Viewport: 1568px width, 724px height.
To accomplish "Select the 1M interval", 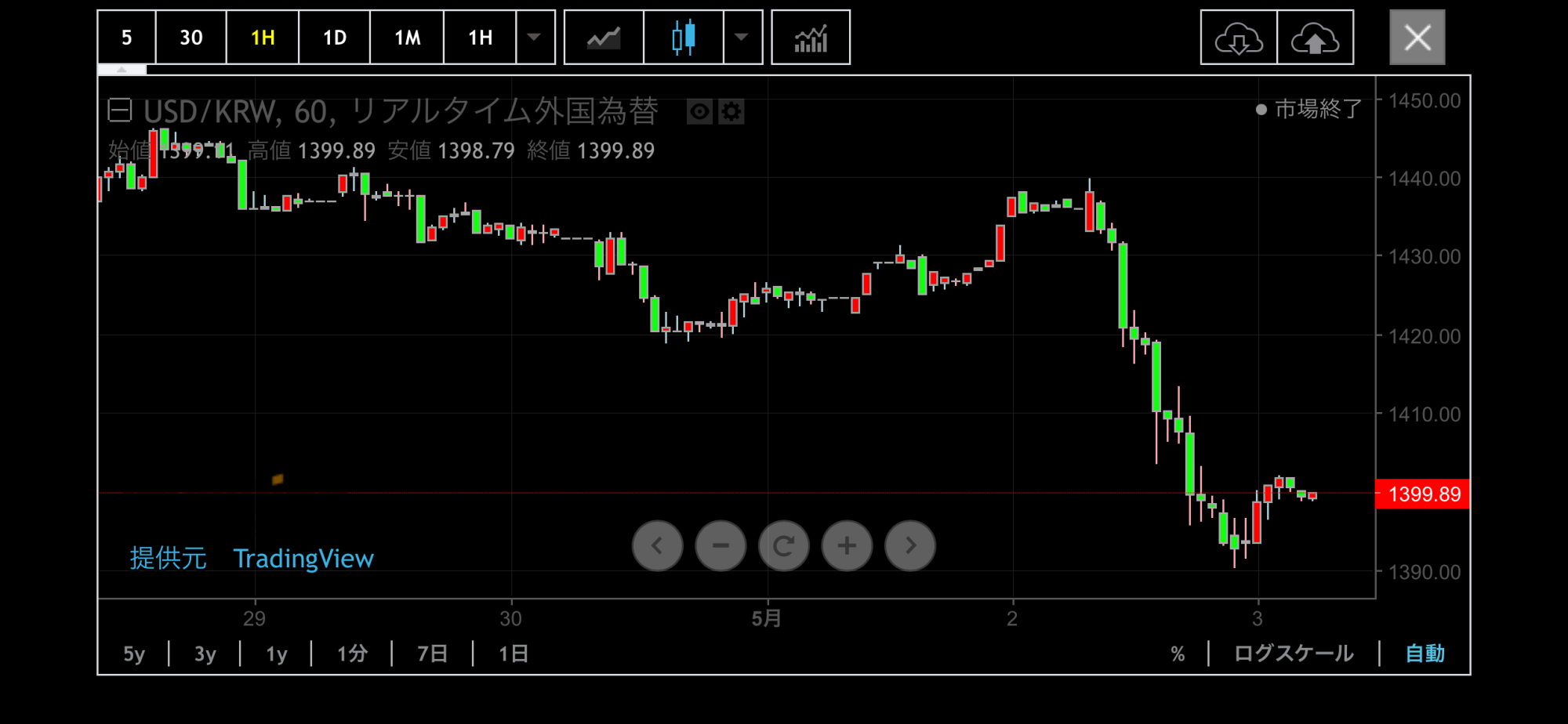I will pyautogui.click(x=407, y=38).
